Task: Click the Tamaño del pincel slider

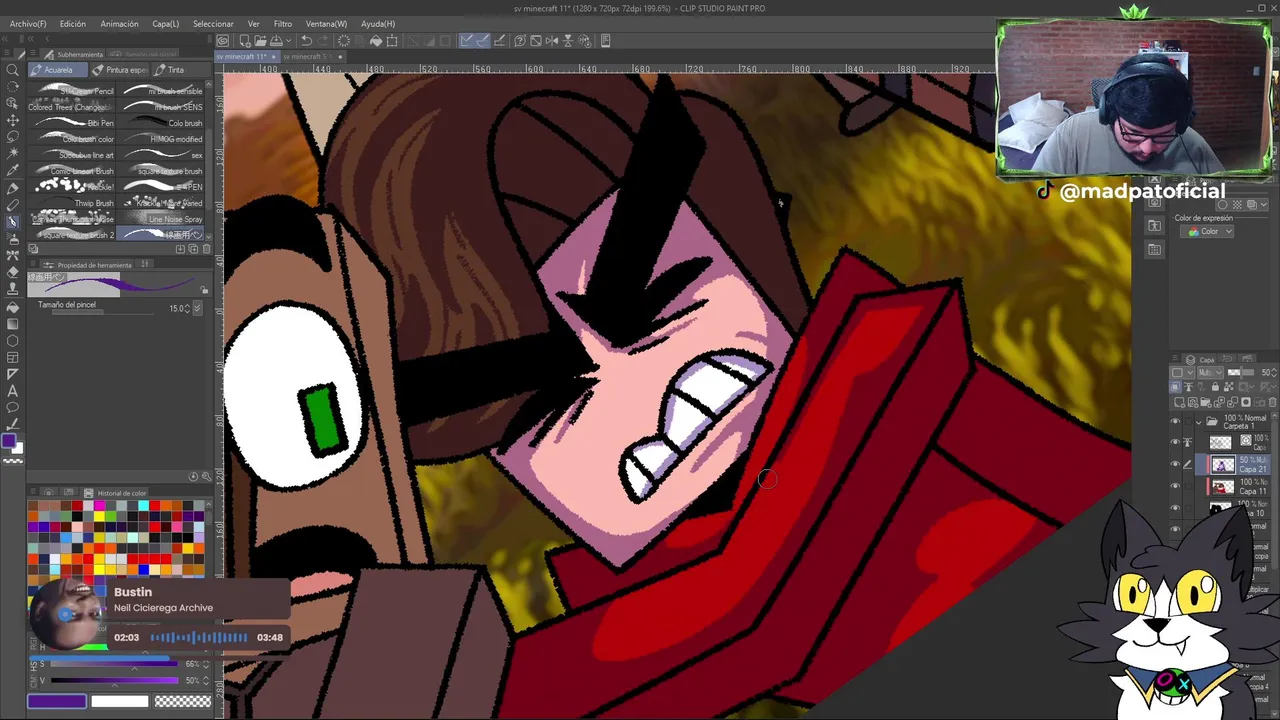Action: [x=102, y=312]
